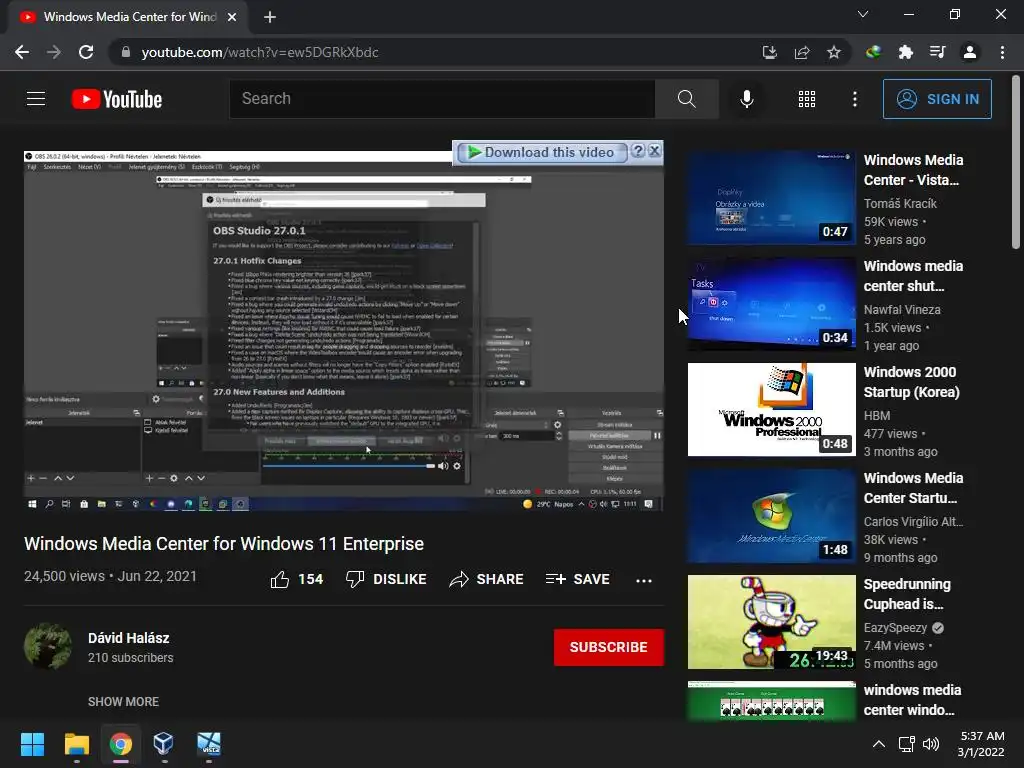Click the address bar URL

pos(260,52)
